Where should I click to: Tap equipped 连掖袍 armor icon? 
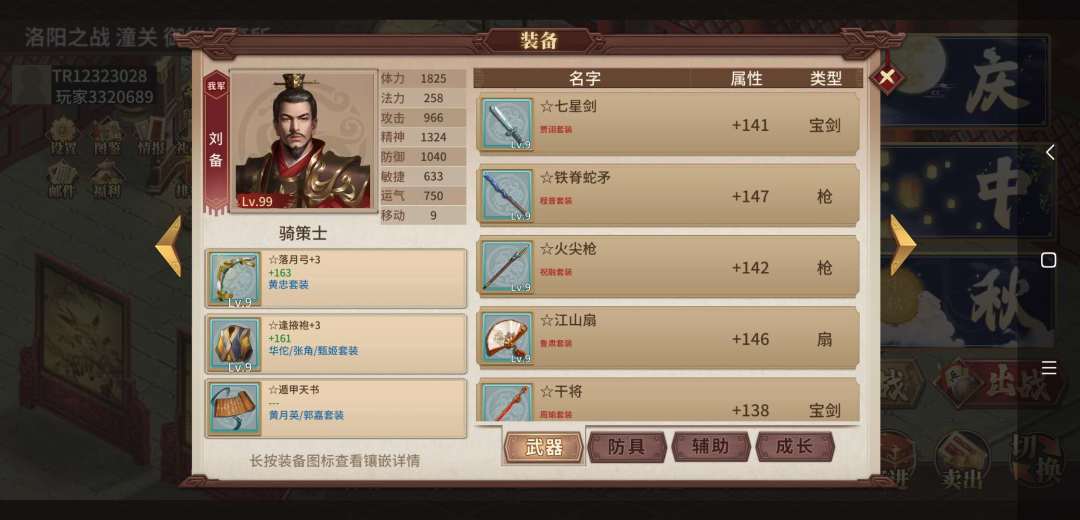tap(235, 344)
